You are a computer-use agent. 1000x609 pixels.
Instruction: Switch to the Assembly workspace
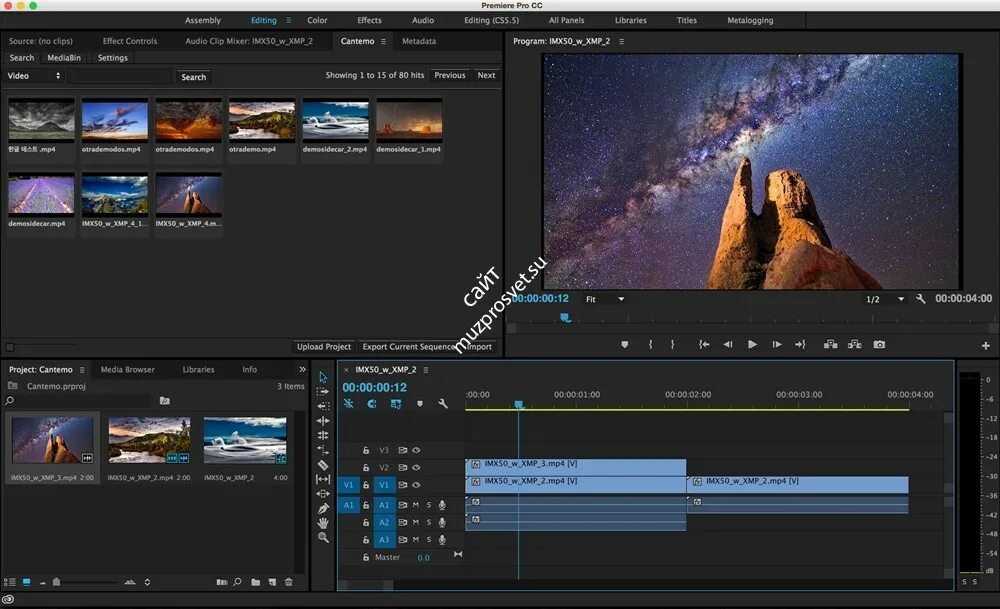click(x=203, y=20)
